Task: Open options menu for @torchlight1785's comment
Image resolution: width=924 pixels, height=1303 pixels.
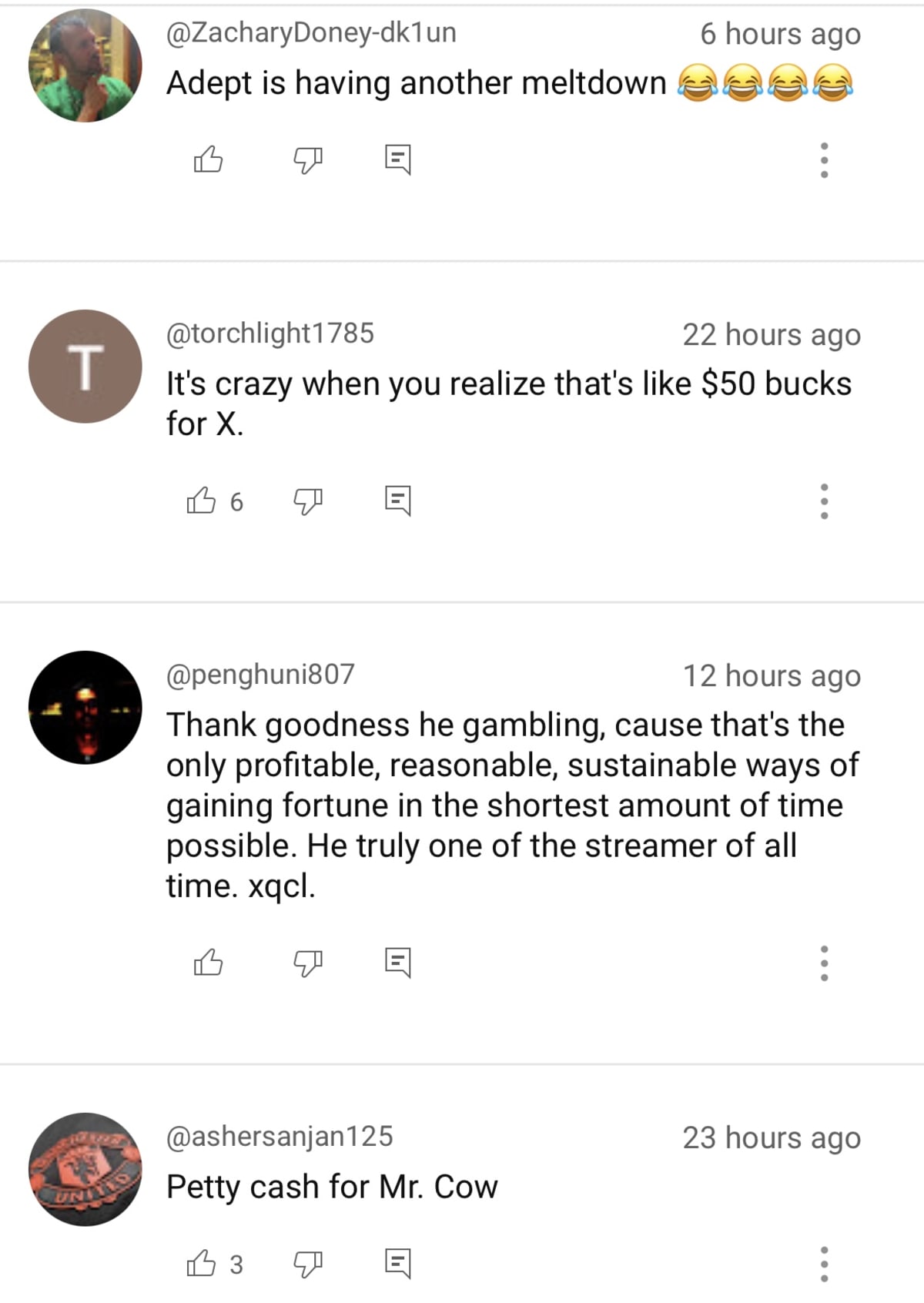Action: (x=823, y=501)
